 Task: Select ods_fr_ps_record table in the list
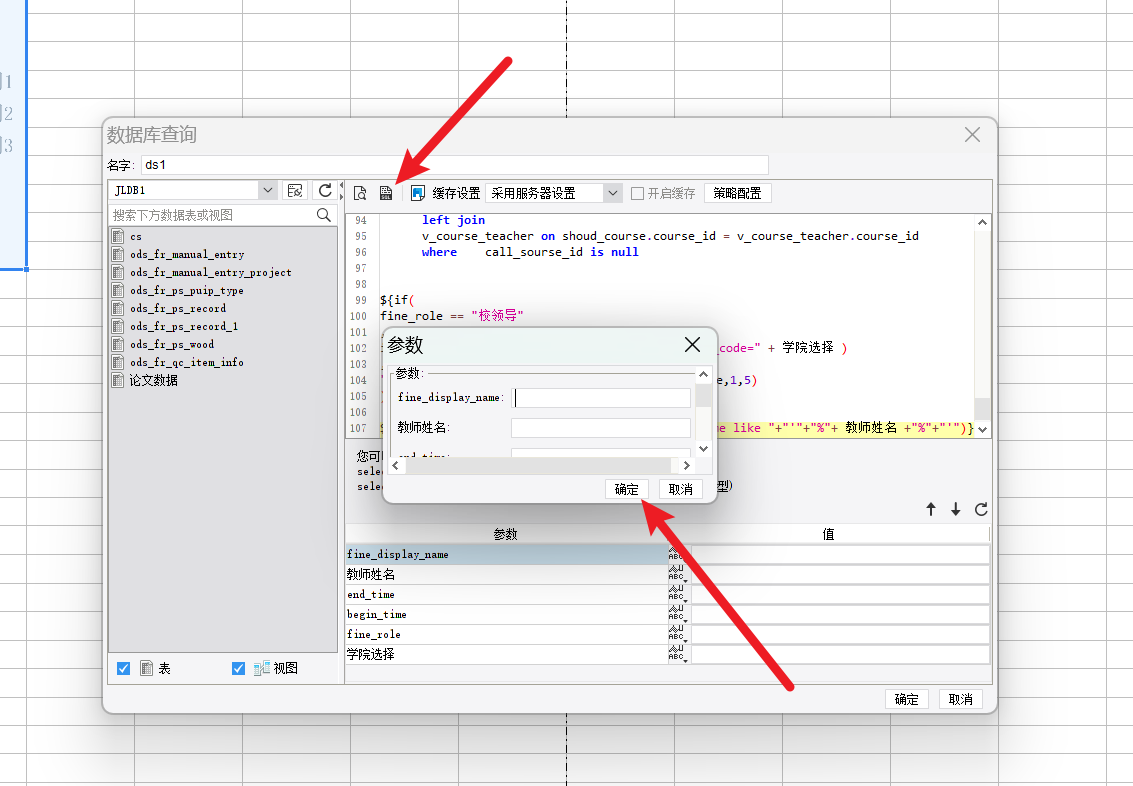(178, 308)
